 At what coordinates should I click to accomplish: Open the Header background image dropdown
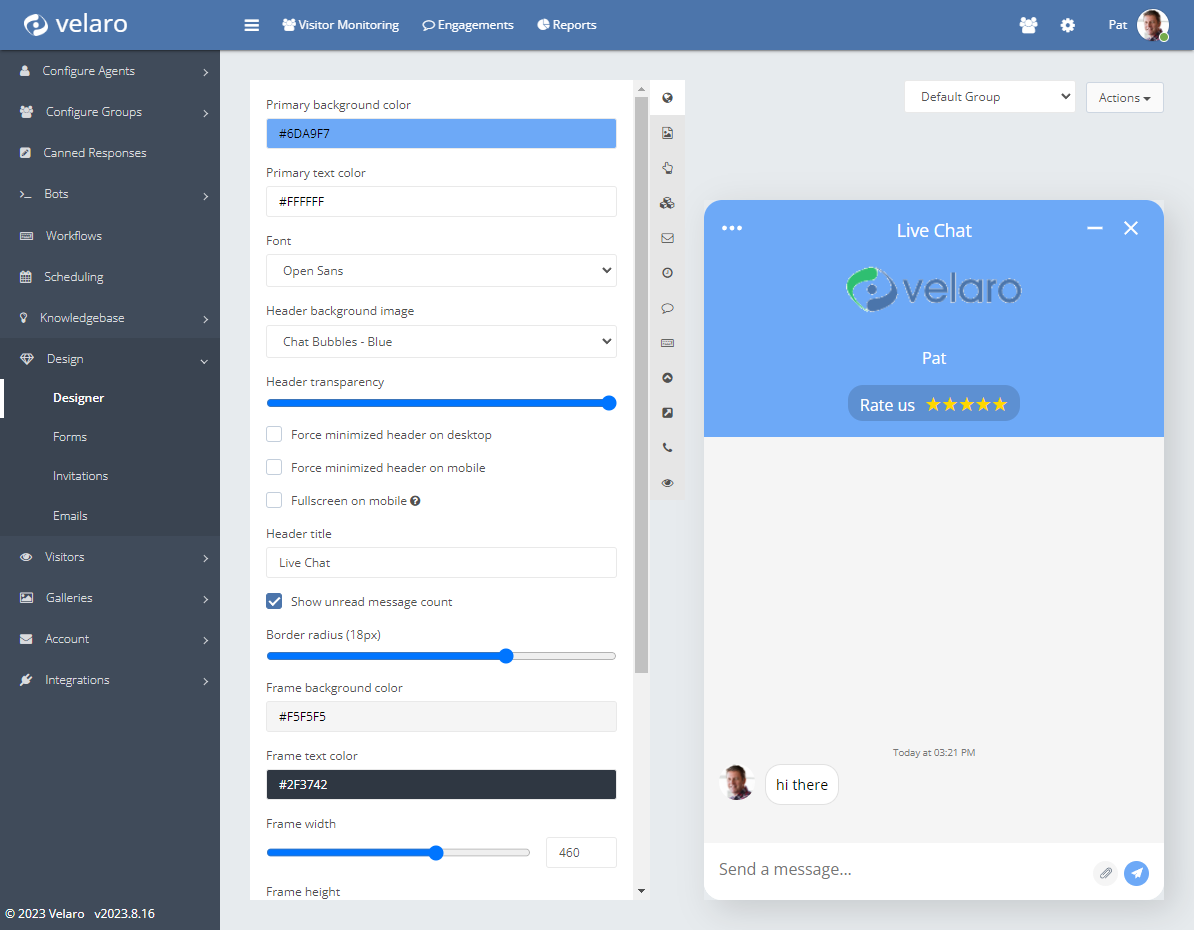pos(441,342)
